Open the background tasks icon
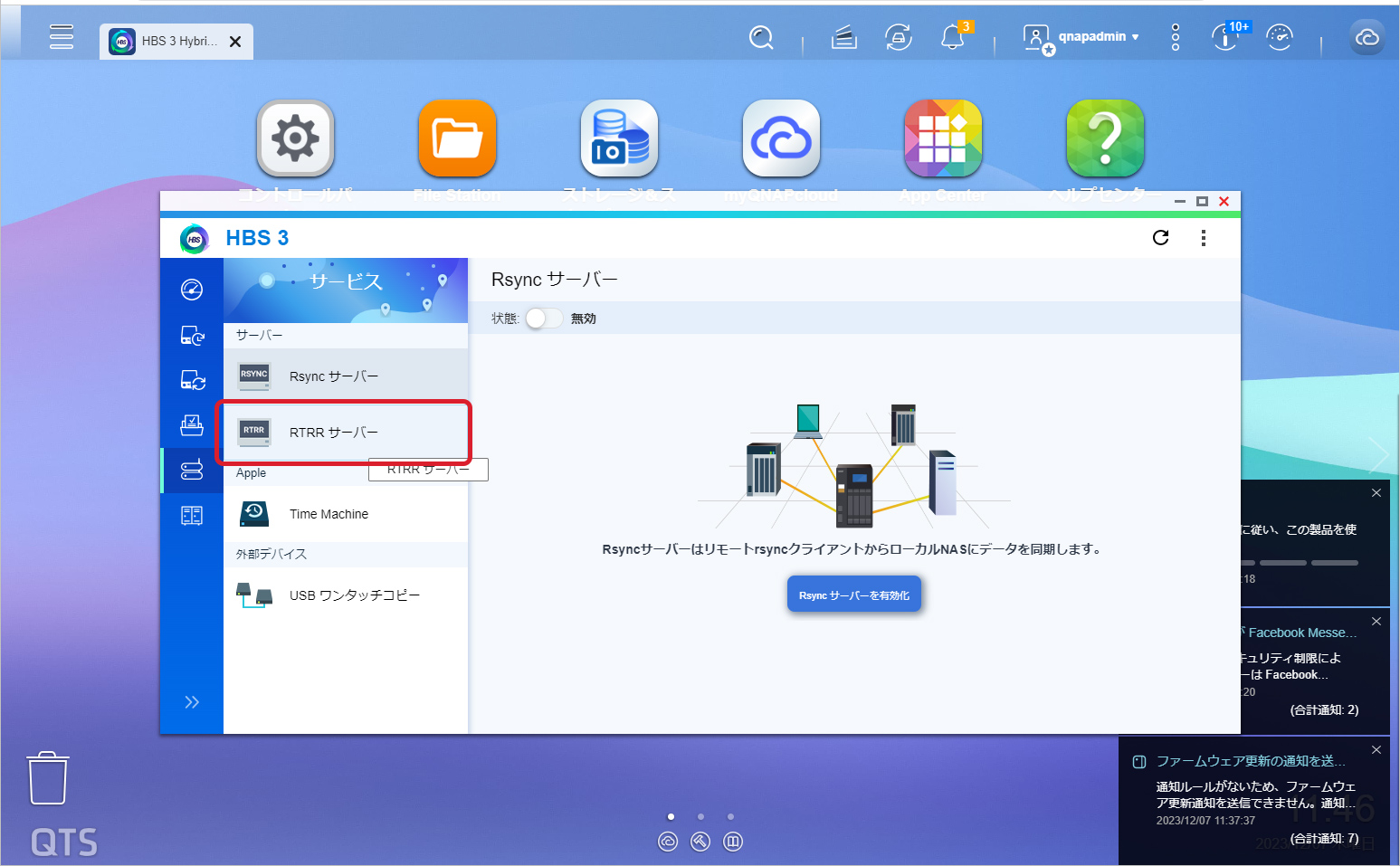 (843, 38)
